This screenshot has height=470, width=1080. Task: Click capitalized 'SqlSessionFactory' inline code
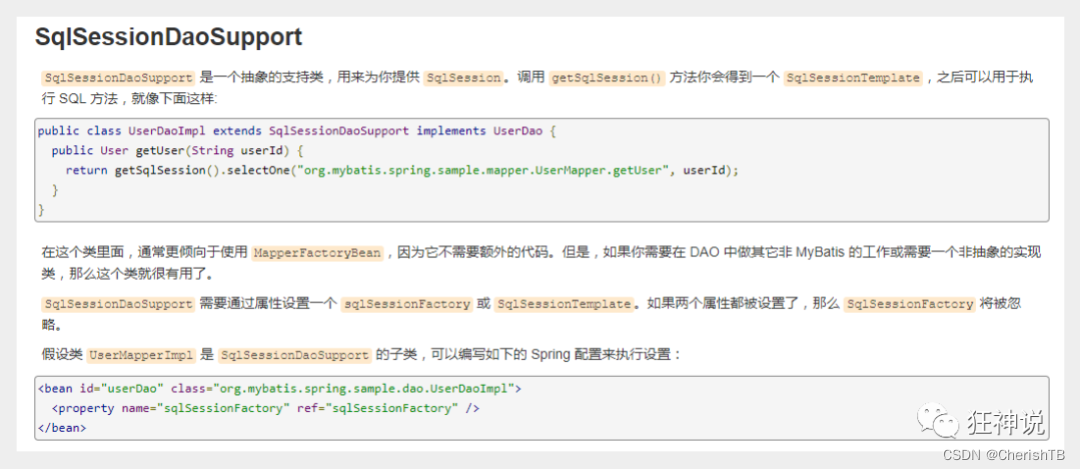tap(909, 304)
